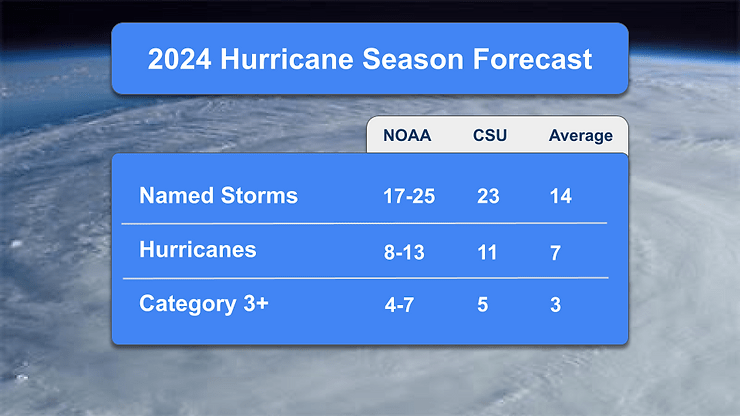The height and width of the screenshot is (416, 740).
Task: Pick CSU Category 3+ value 5
Action: click(482, 305)
